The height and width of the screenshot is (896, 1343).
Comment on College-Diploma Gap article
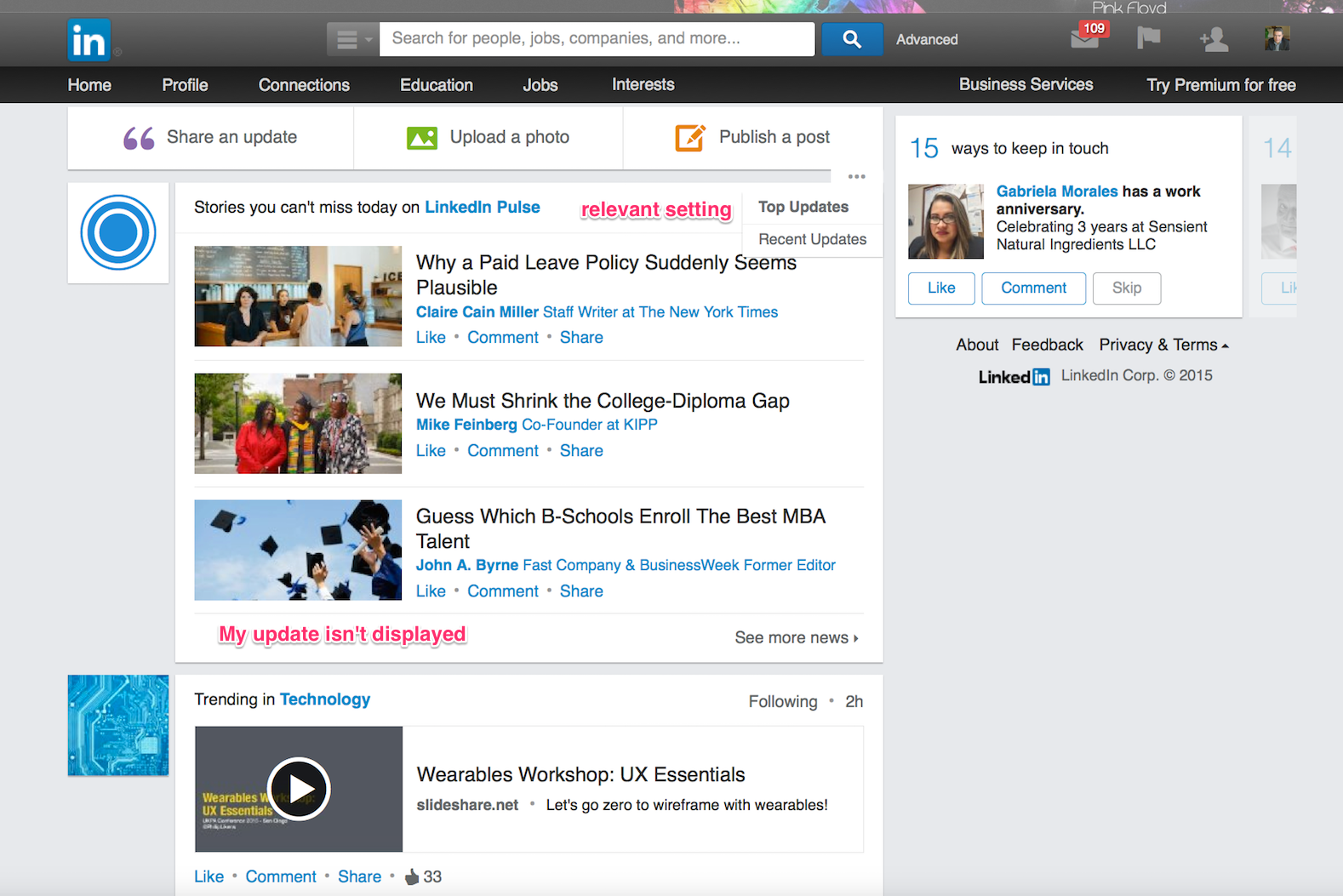503,451
